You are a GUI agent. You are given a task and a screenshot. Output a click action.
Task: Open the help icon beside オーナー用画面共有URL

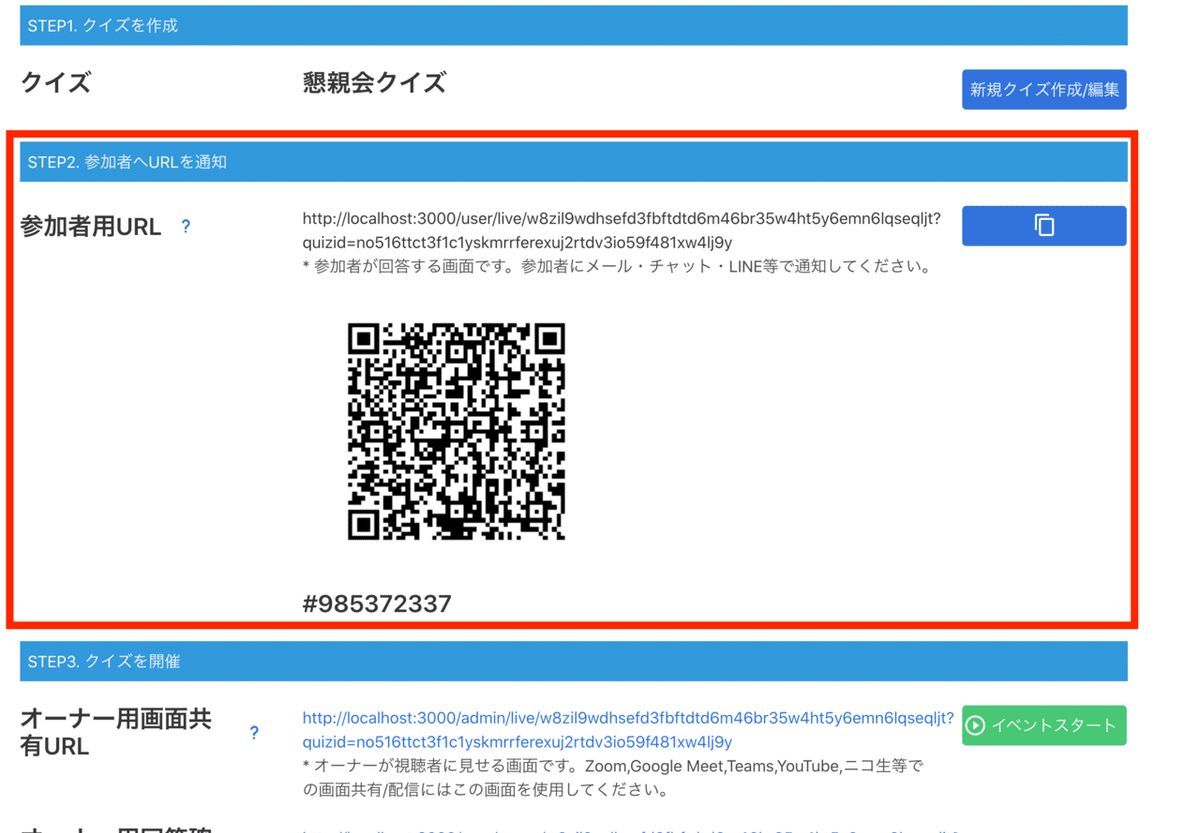(x=255, y=732)
